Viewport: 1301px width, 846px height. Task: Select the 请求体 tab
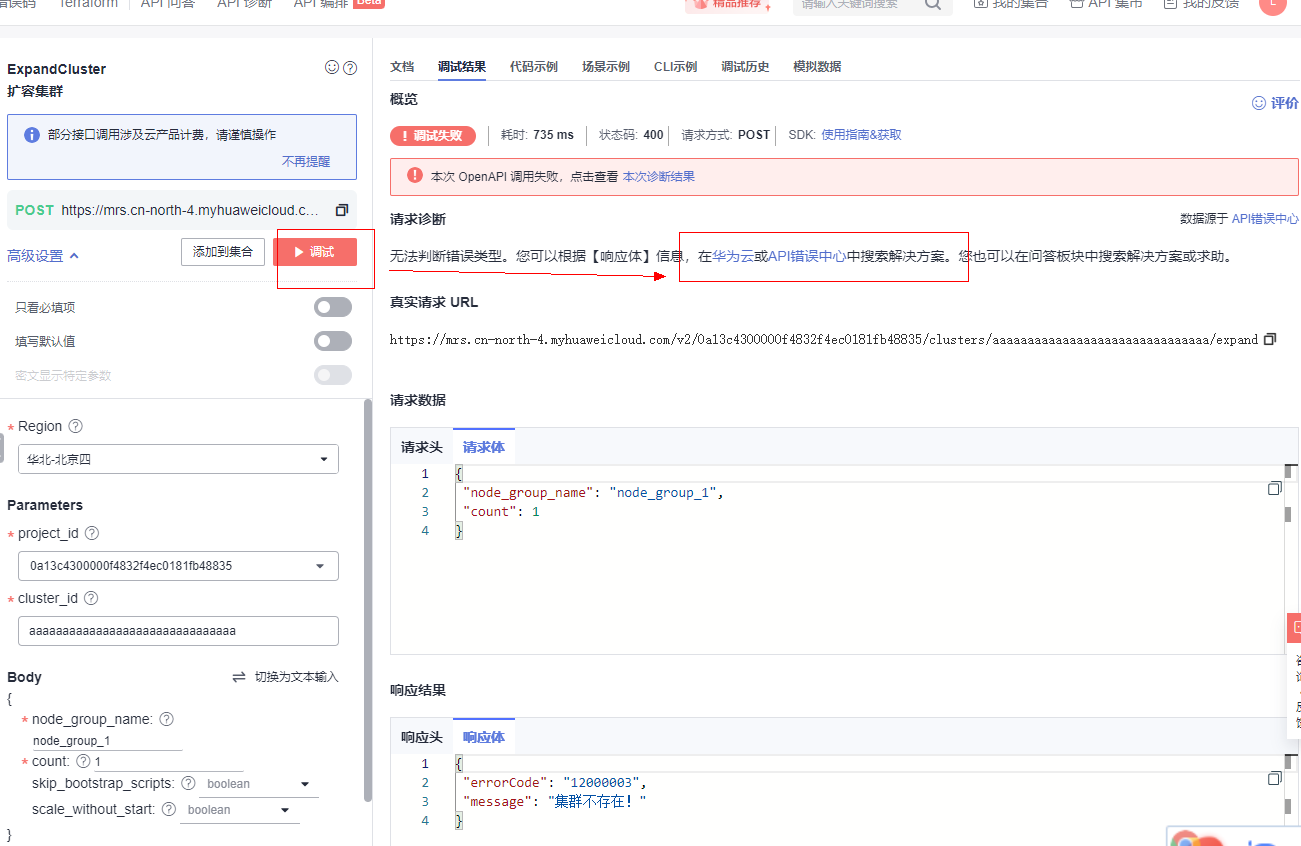(484, 447)
